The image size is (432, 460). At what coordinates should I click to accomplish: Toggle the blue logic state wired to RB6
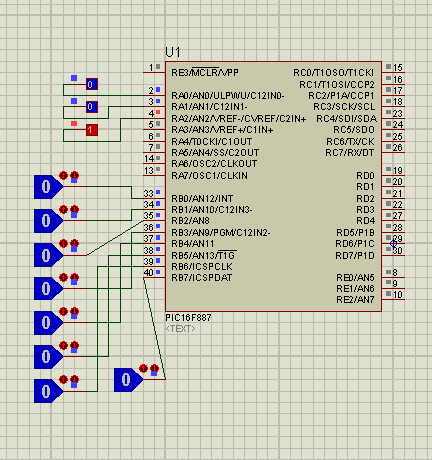pos(48,391)
